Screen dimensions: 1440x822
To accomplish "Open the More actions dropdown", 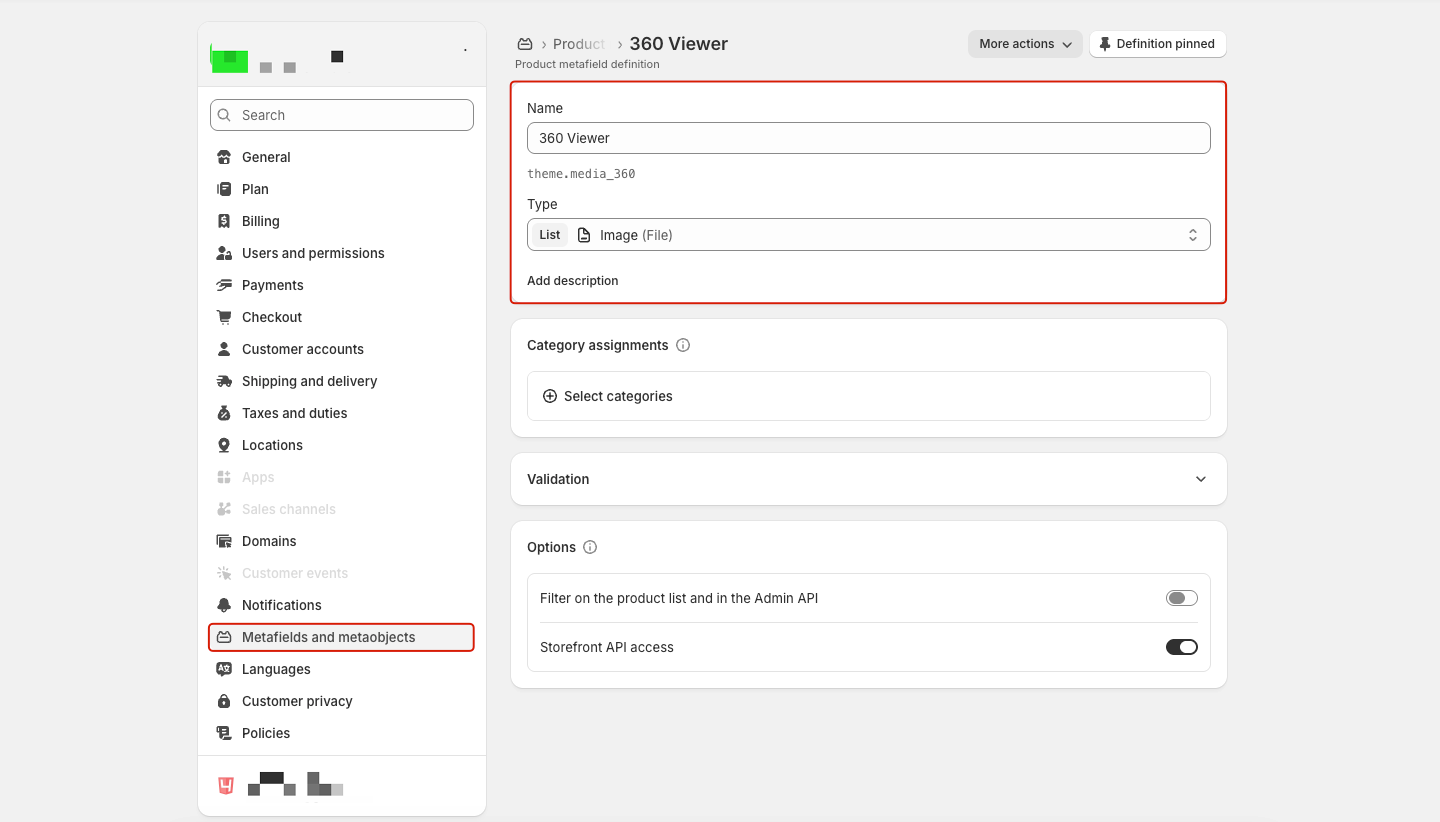I will (1025, 44).
